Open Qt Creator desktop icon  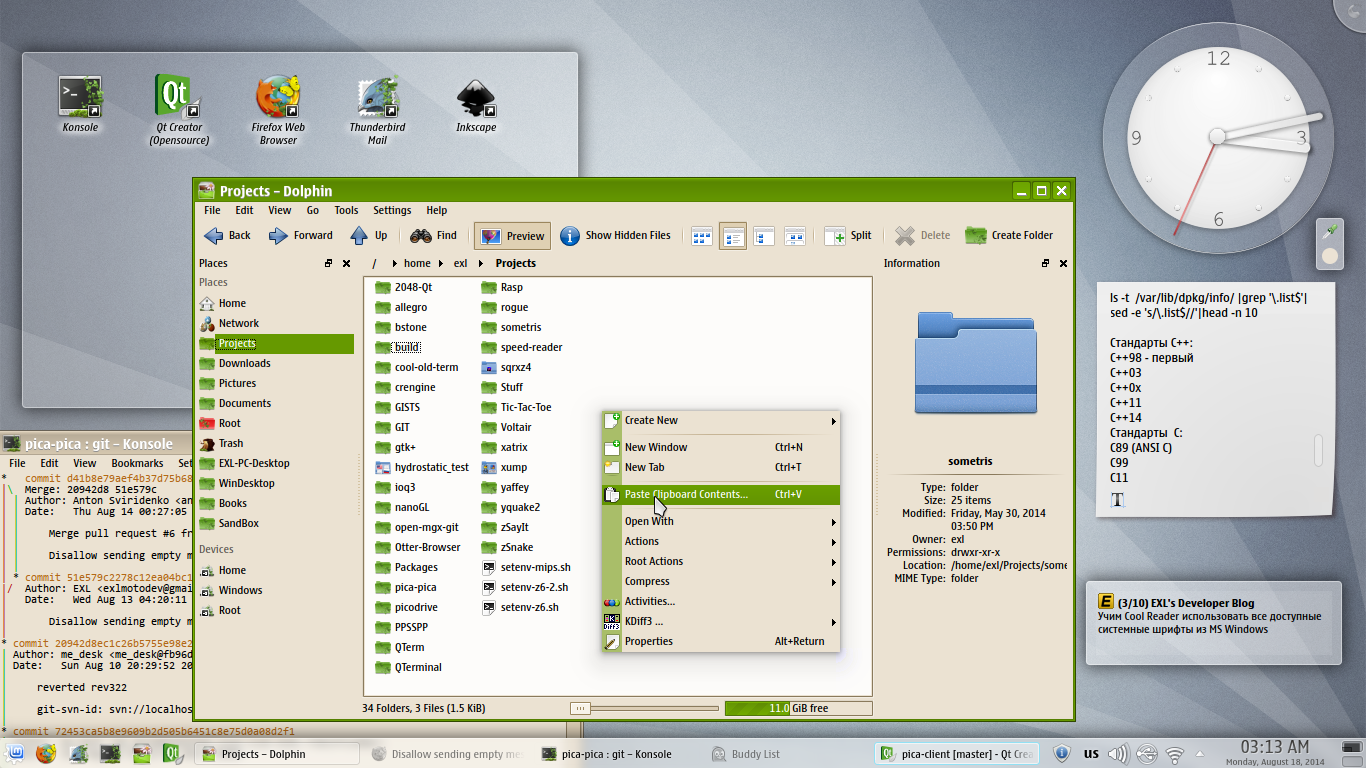179,111
